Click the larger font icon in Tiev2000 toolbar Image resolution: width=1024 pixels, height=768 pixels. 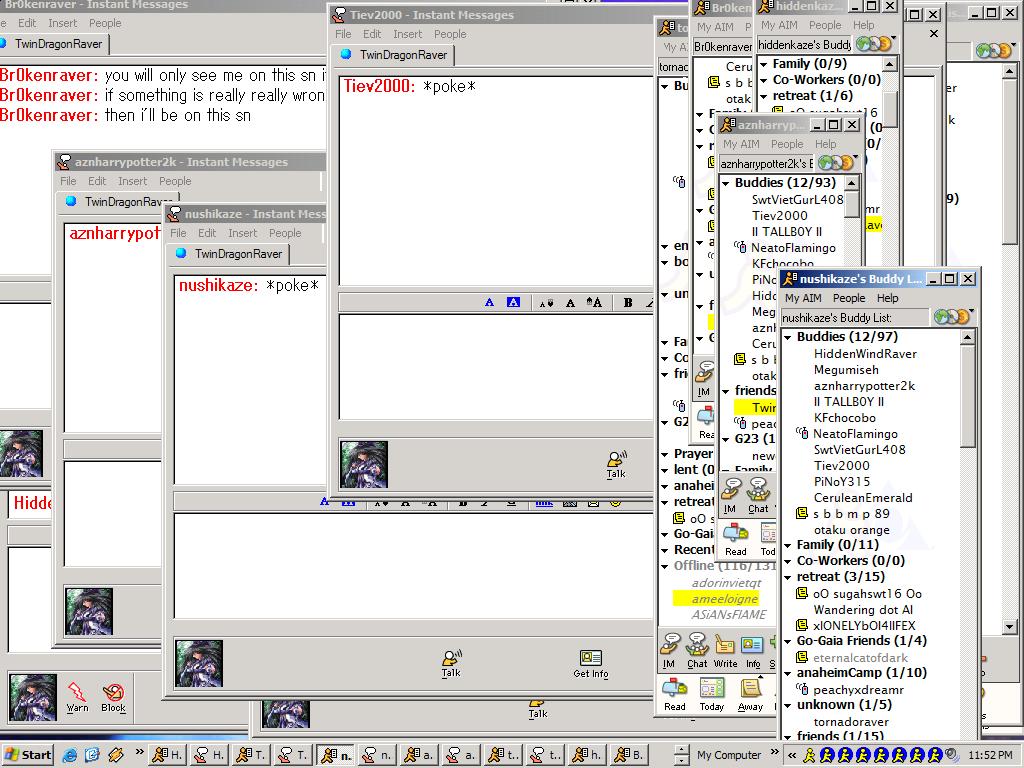tap(594, 302)
